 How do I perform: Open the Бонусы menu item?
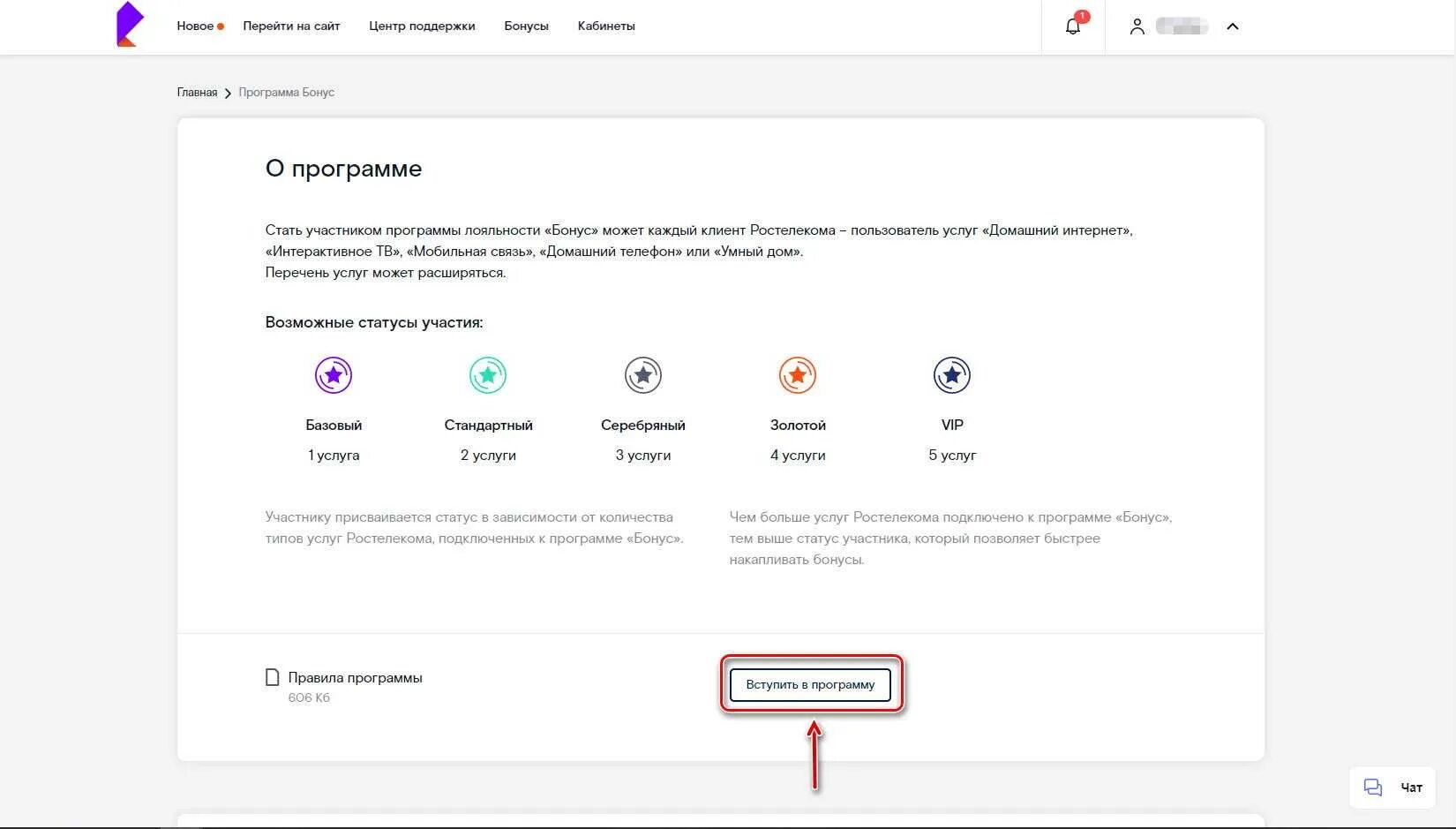527,26
